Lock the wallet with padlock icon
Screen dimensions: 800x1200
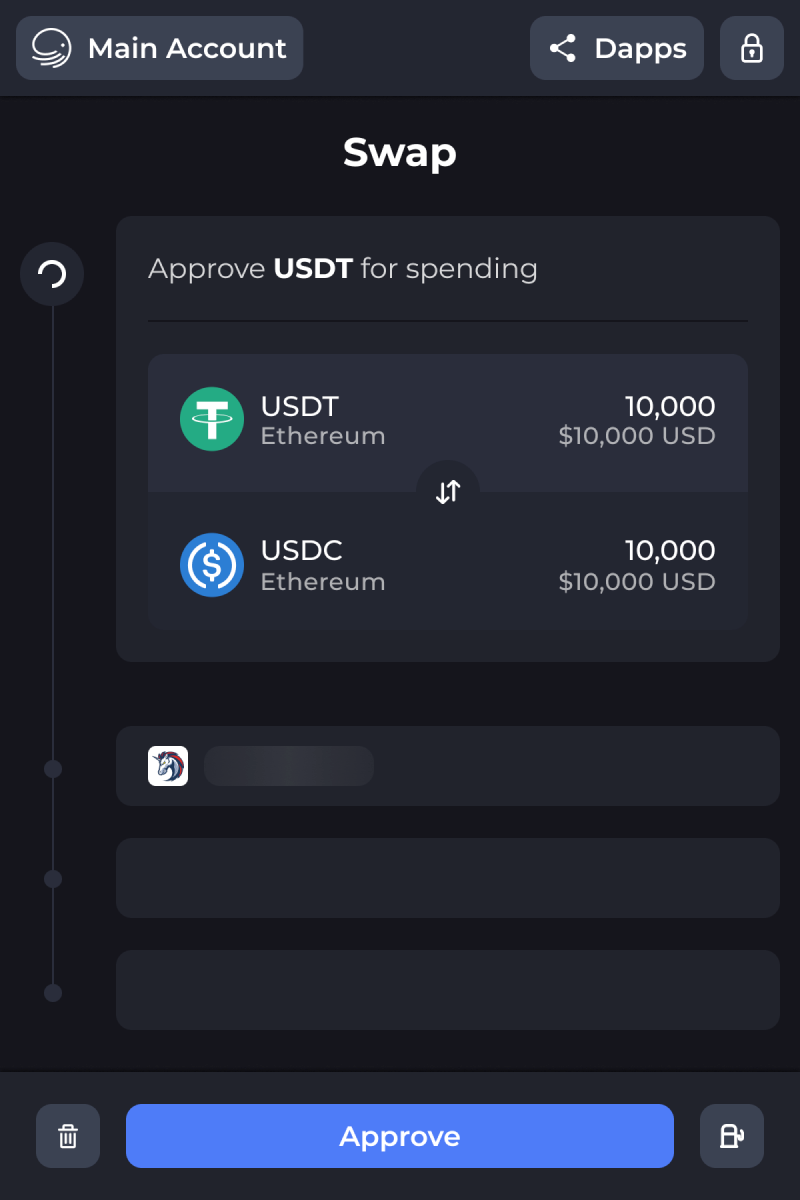(x=752, y=48)
